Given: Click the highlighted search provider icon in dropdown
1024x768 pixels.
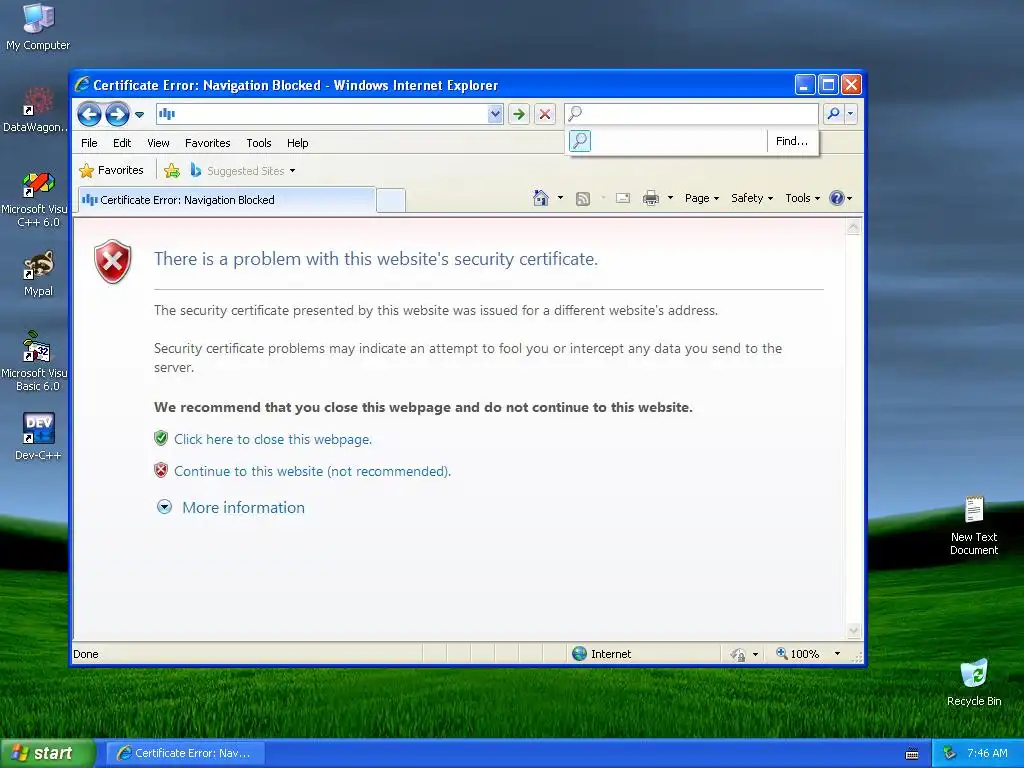Looking at the screenshot, I should point(580,141).
